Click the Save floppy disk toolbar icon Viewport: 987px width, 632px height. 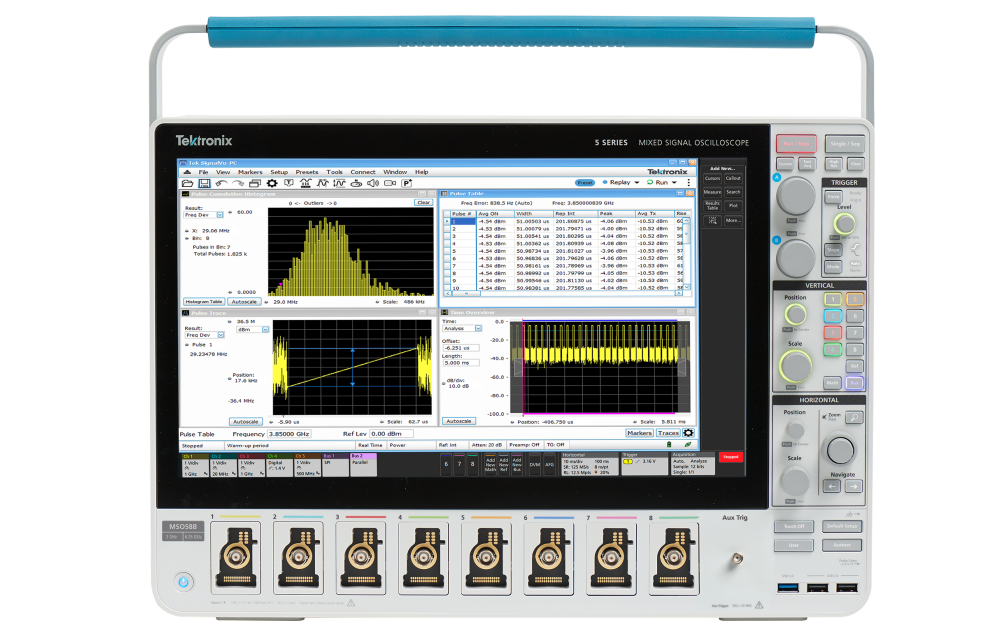point(204,183)
